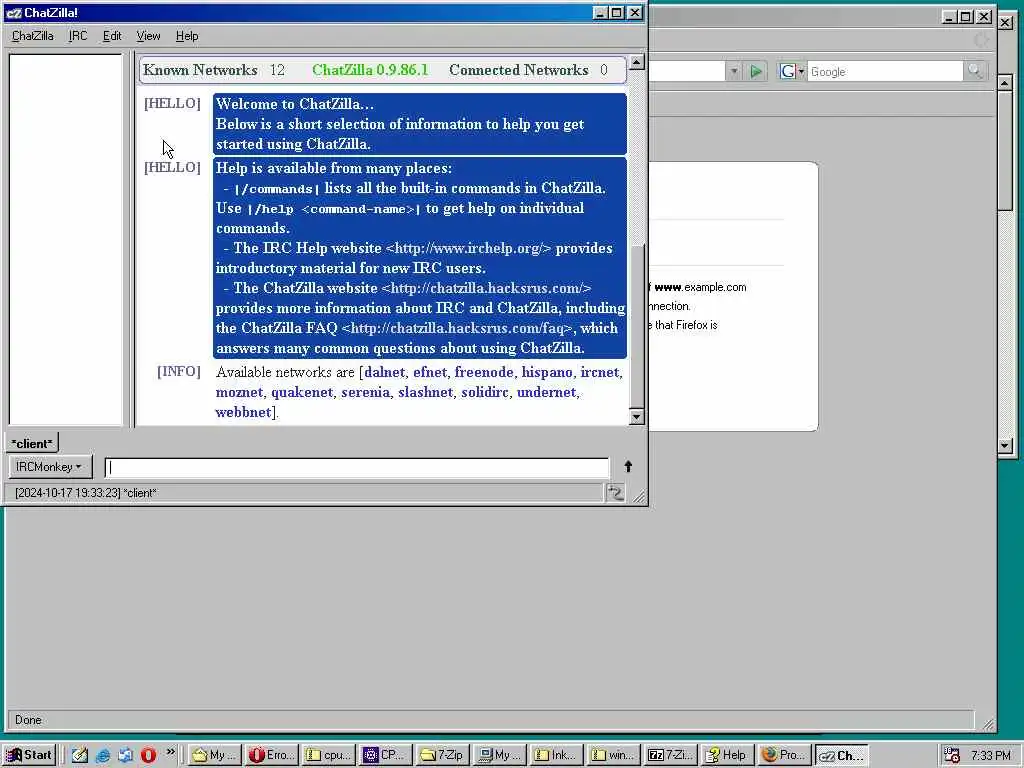The width and height of the screenshot is (1024, 768).
Task: Click Firefox page scrollbar up arrow
Action: pos(1005,83)
